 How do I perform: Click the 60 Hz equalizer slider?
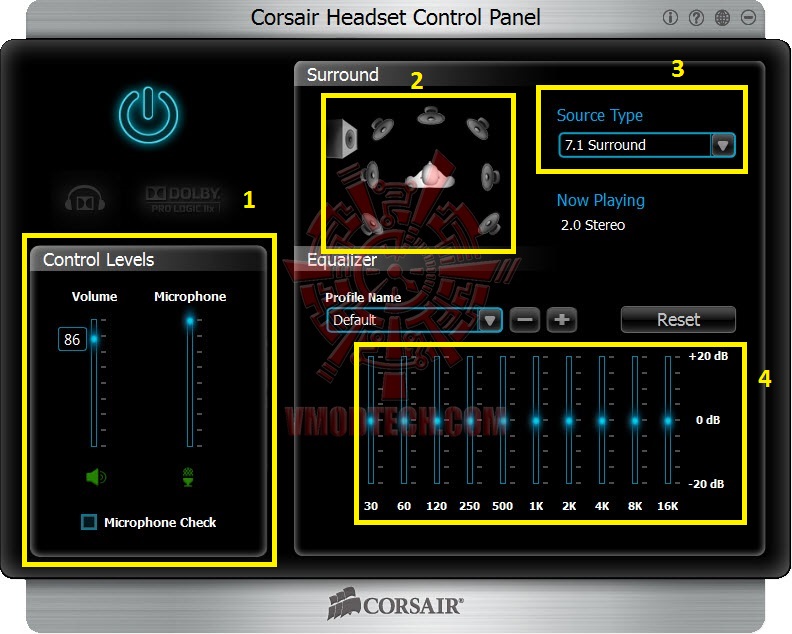(x=404, y=420)
